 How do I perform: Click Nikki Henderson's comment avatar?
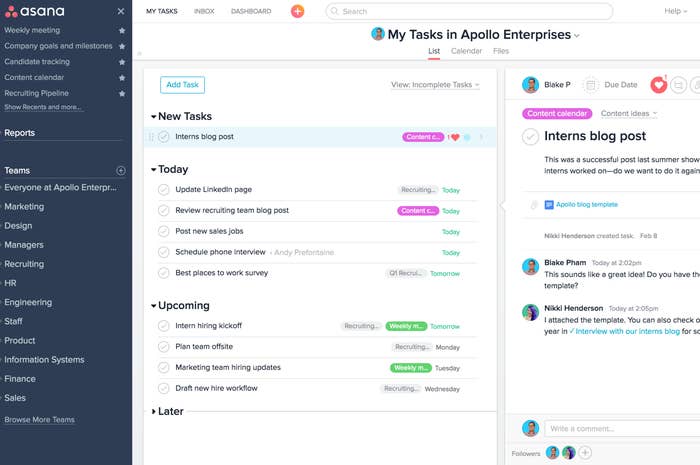530,312
